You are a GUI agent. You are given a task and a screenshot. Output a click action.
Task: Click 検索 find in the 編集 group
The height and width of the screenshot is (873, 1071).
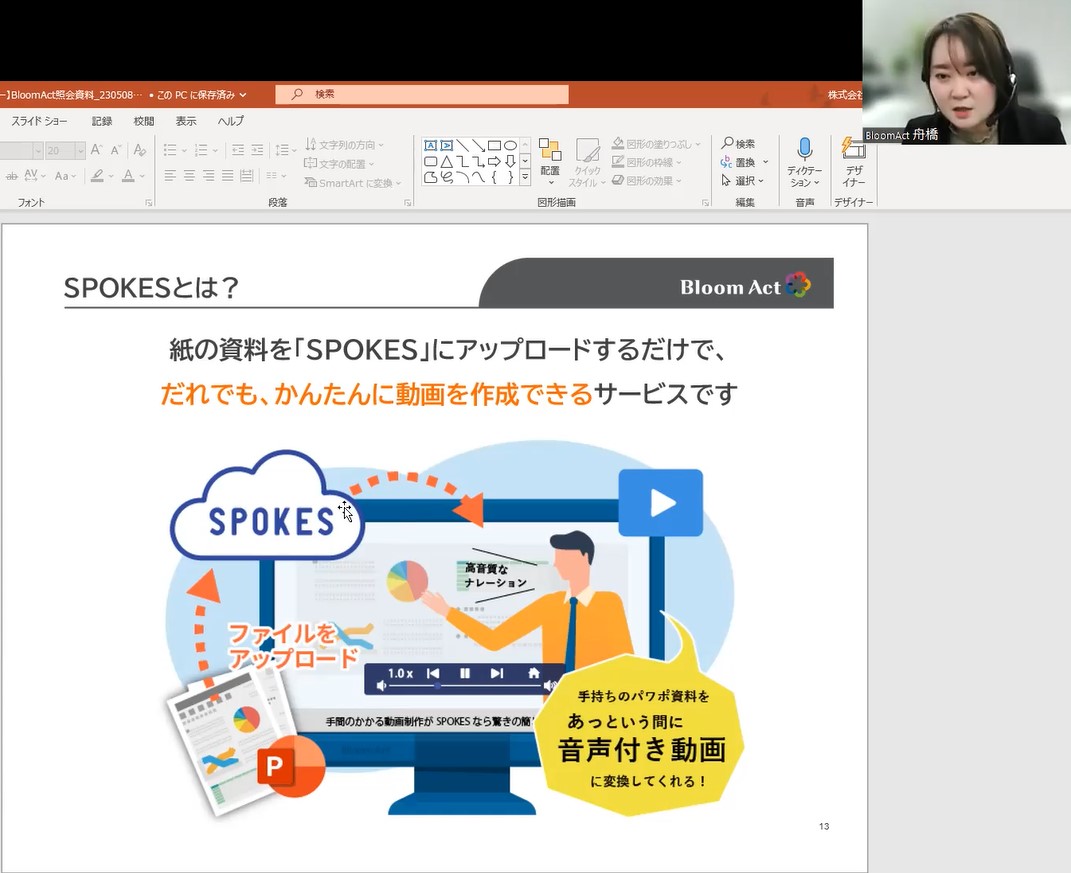[x=738, y=143]
